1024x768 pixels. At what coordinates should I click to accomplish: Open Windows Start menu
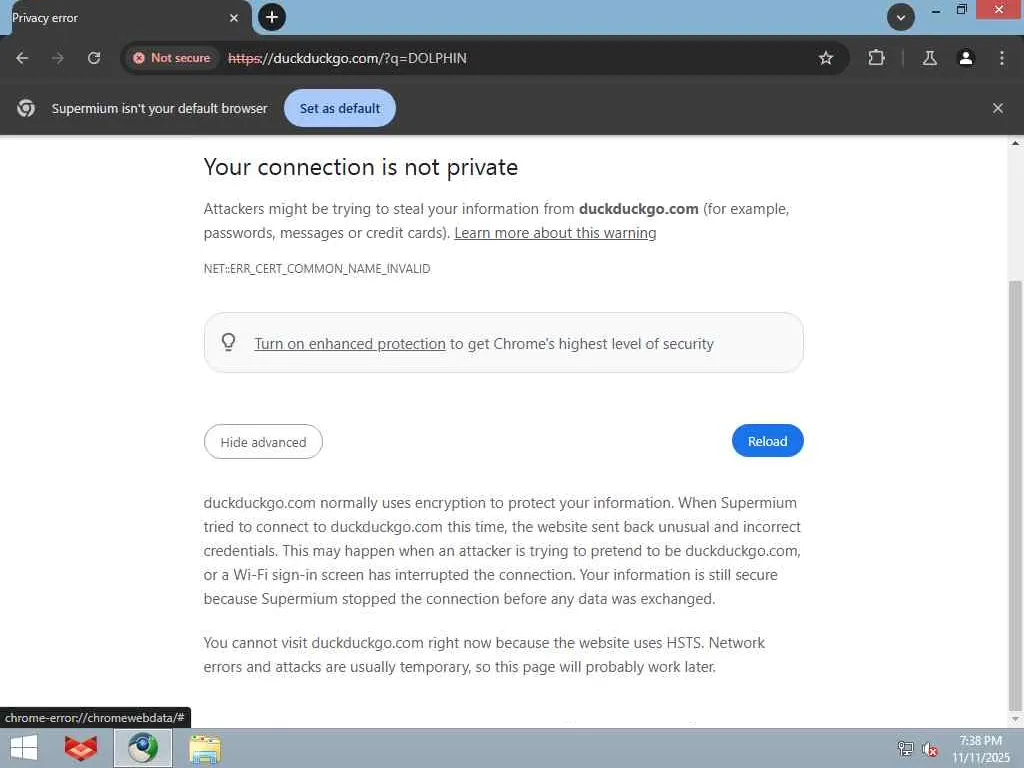click(24, 748)
